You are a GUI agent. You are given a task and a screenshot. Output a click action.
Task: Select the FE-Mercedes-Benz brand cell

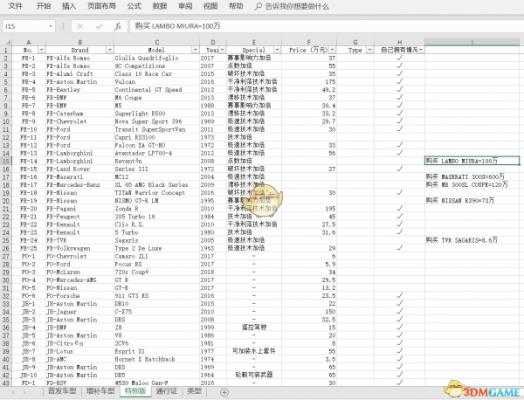click(80, 185)
